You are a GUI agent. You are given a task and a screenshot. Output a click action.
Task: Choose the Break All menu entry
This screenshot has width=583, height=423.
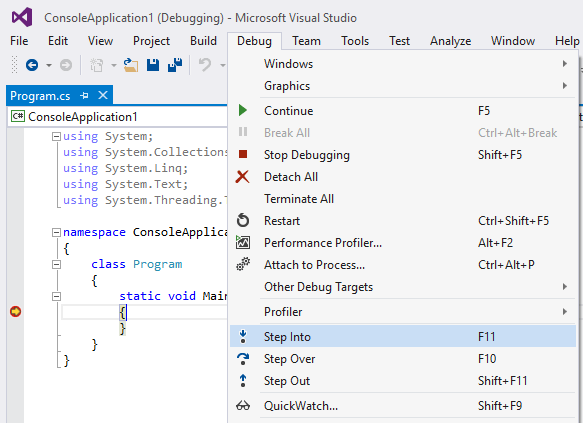tap(403, 133)
